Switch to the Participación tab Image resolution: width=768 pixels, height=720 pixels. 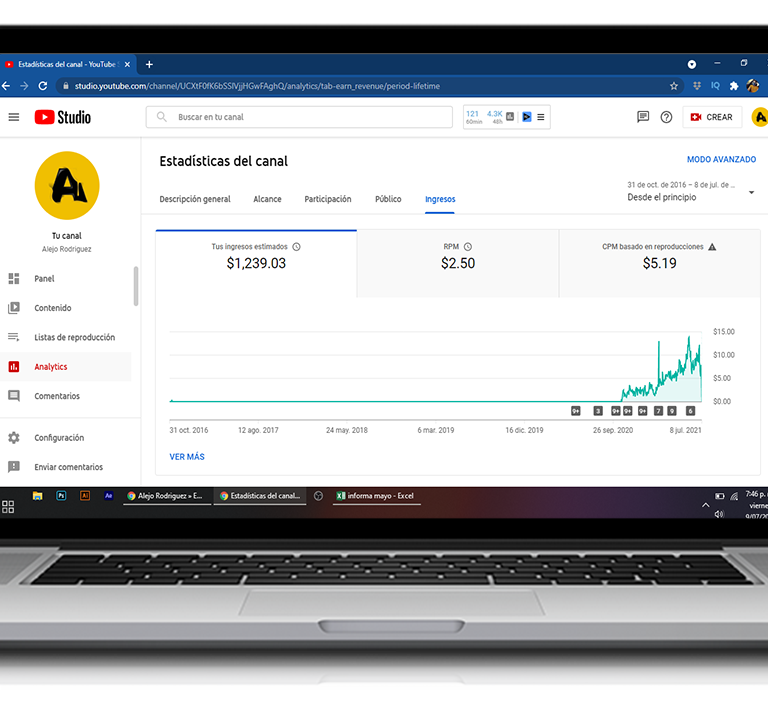pos(328,199)
